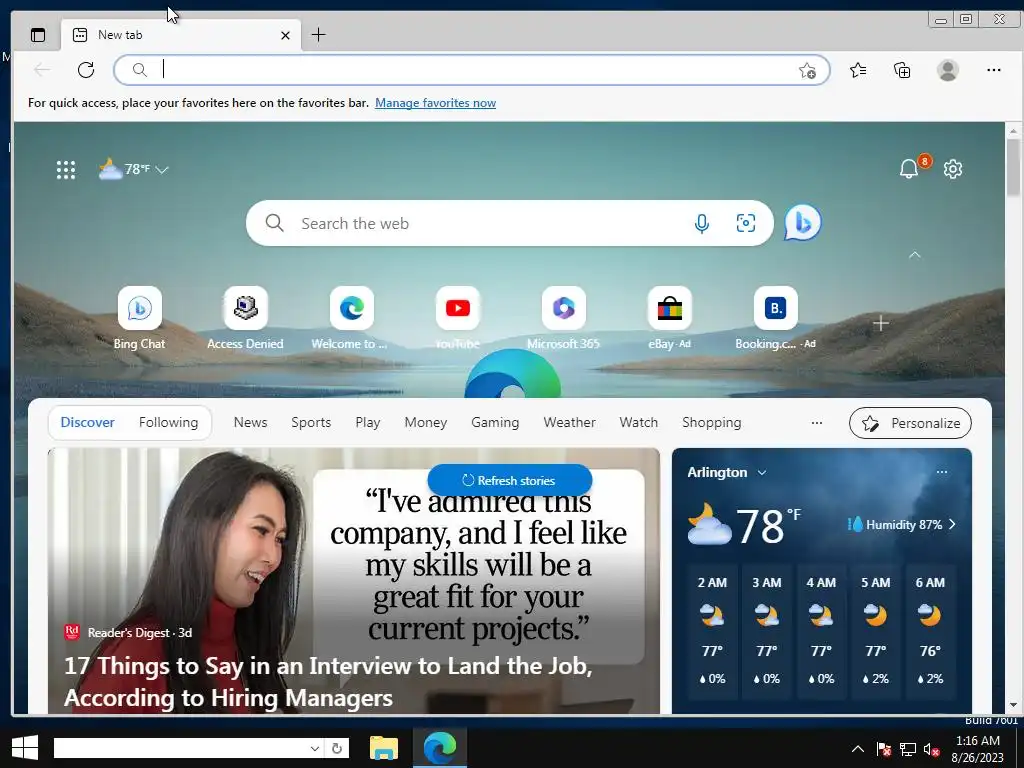Open the Weather category

point(569,423)
